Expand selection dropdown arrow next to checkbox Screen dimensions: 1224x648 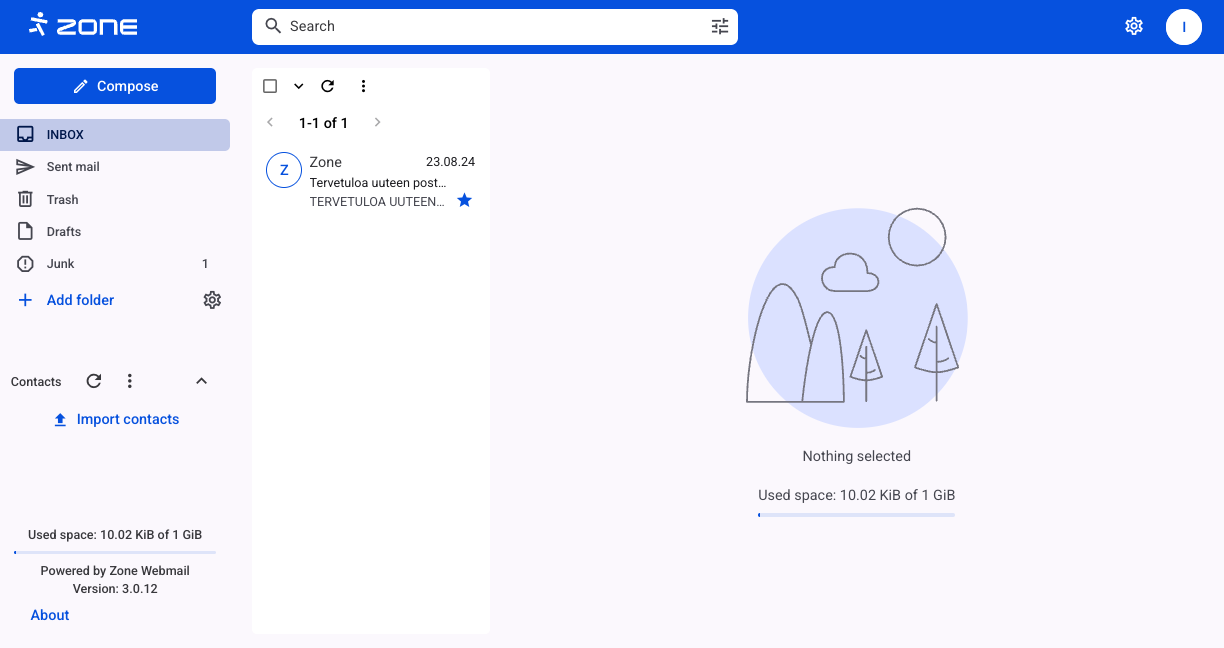pyautogui.click(x=298, y=86)
